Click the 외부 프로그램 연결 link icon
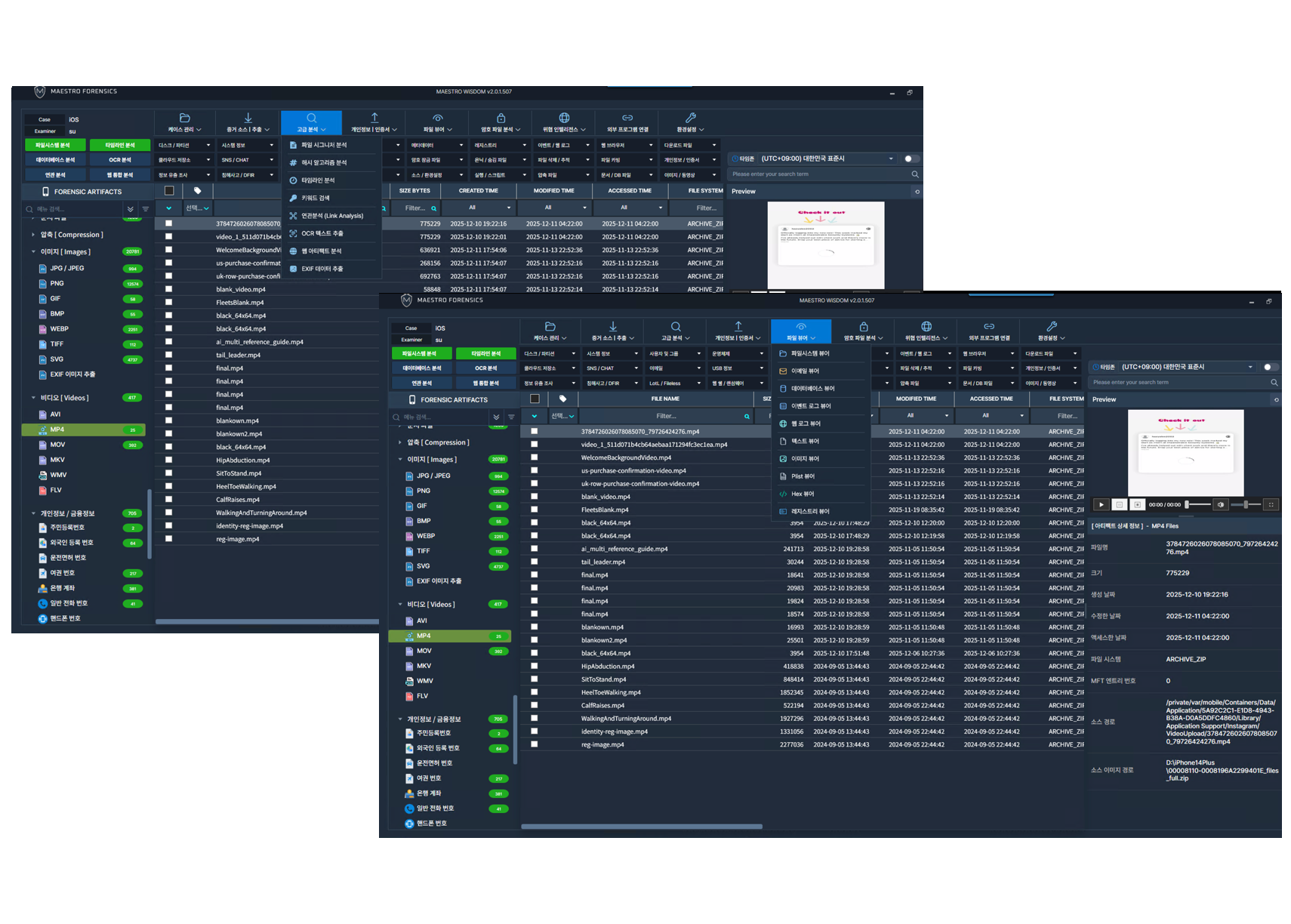The height and width of the screenshot is (924, 1291). tap(989, 327)
